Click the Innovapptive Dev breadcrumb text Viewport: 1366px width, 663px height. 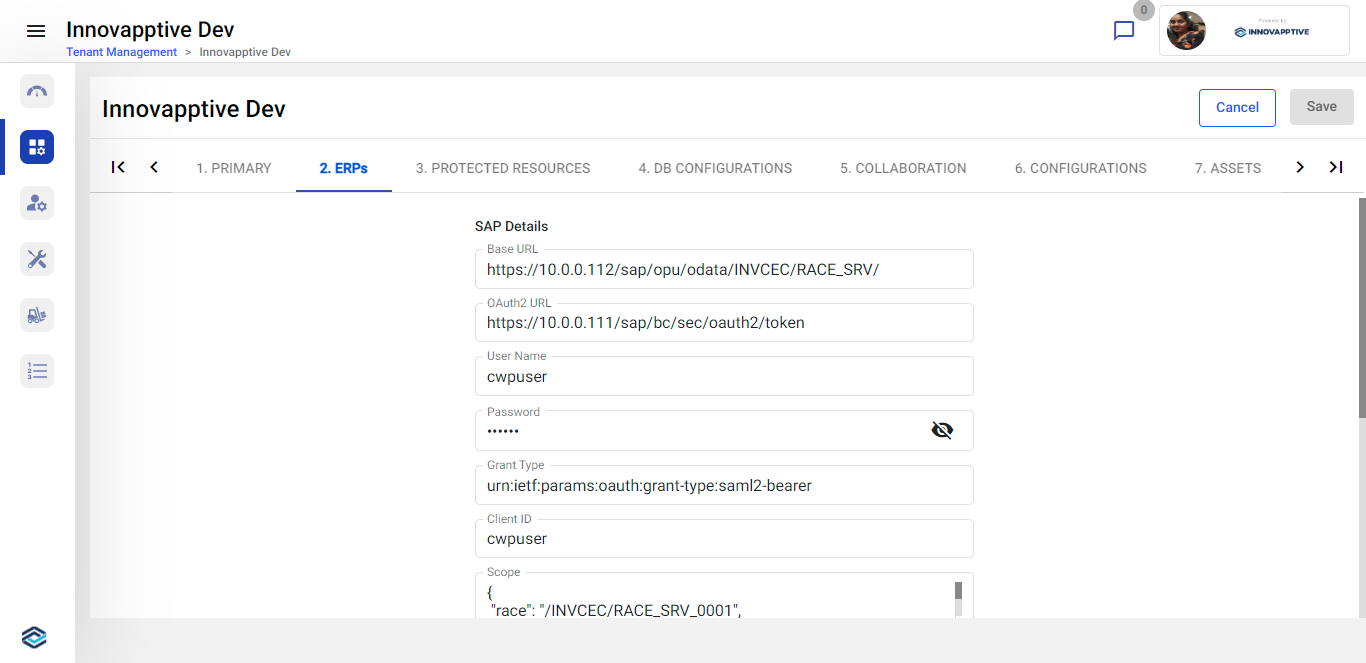pyautogui.click(x=245, y=52)
